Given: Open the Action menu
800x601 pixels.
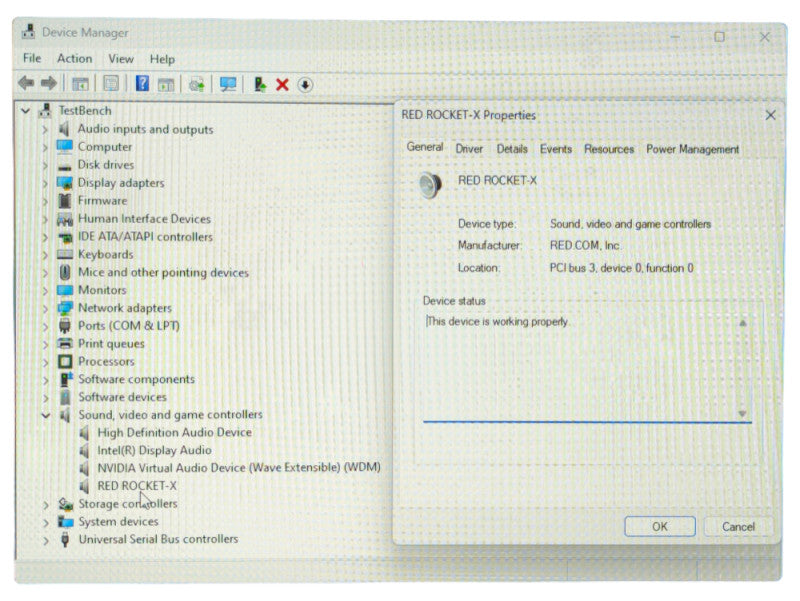Looking at the screenshot, I should point(74,59).
